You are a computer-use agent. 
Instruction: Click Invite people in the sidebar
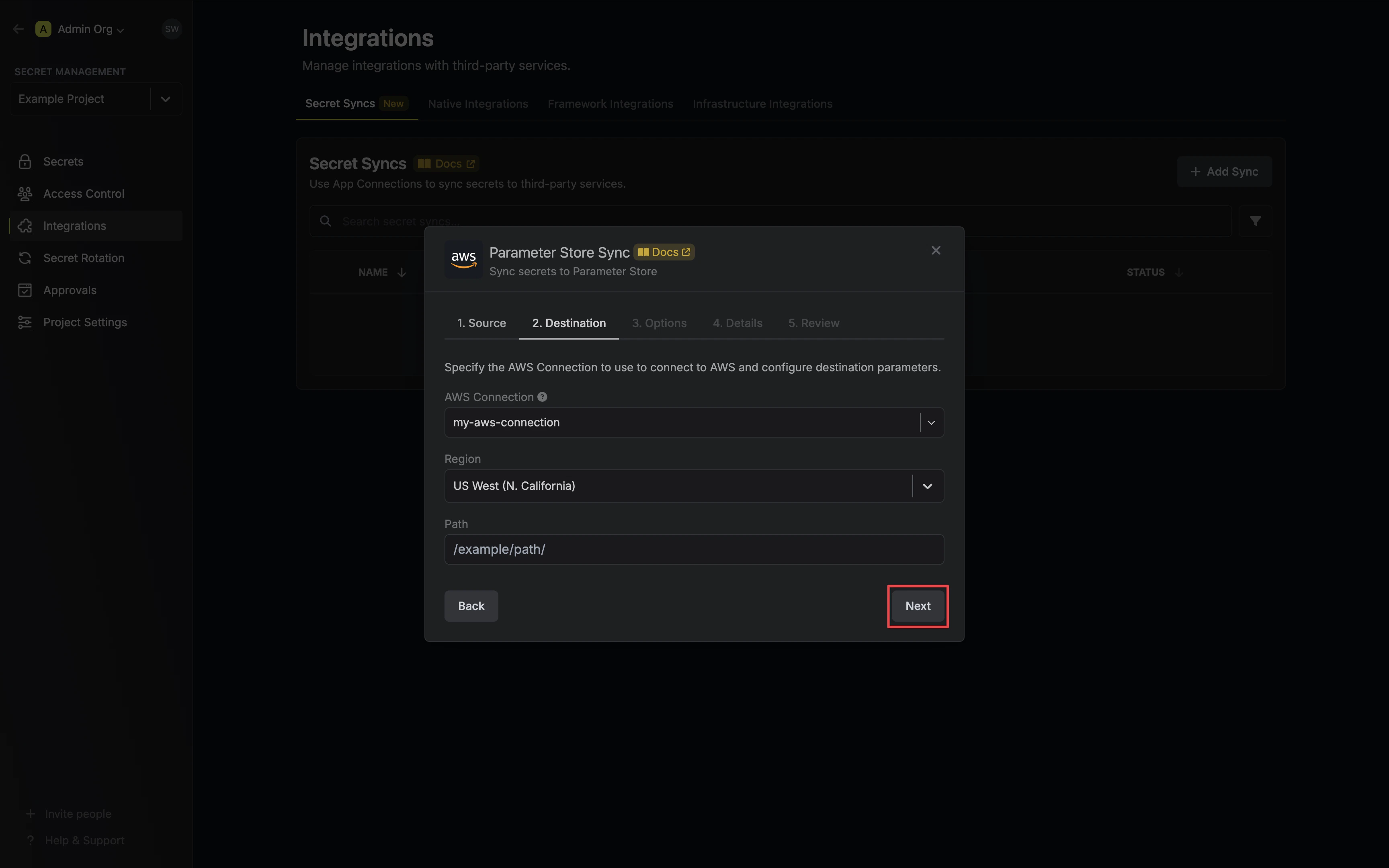click(78, 813)
